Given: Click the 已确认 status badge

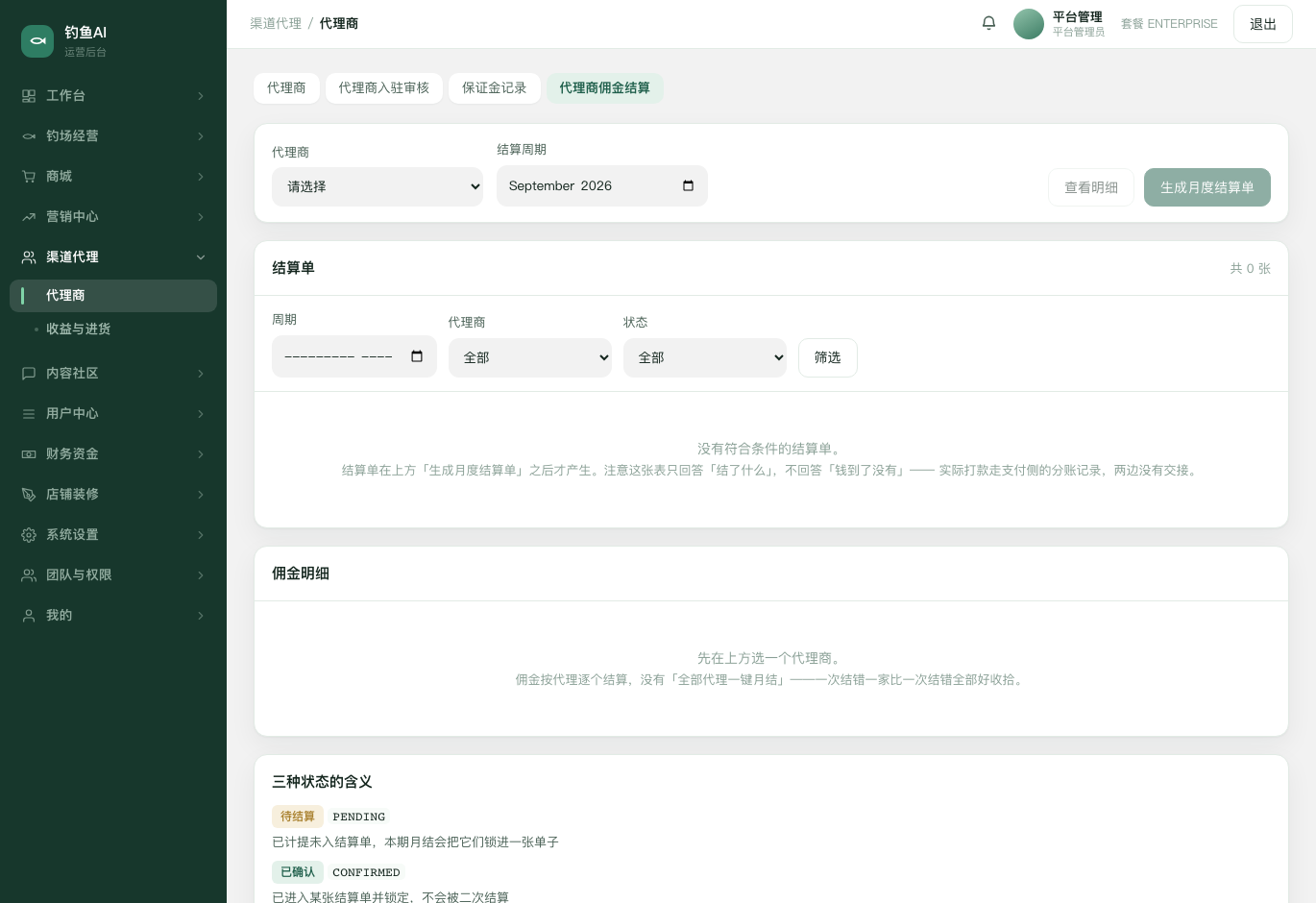Looking at the screenshot, I should pyautogui.click(x=298, y=872).
